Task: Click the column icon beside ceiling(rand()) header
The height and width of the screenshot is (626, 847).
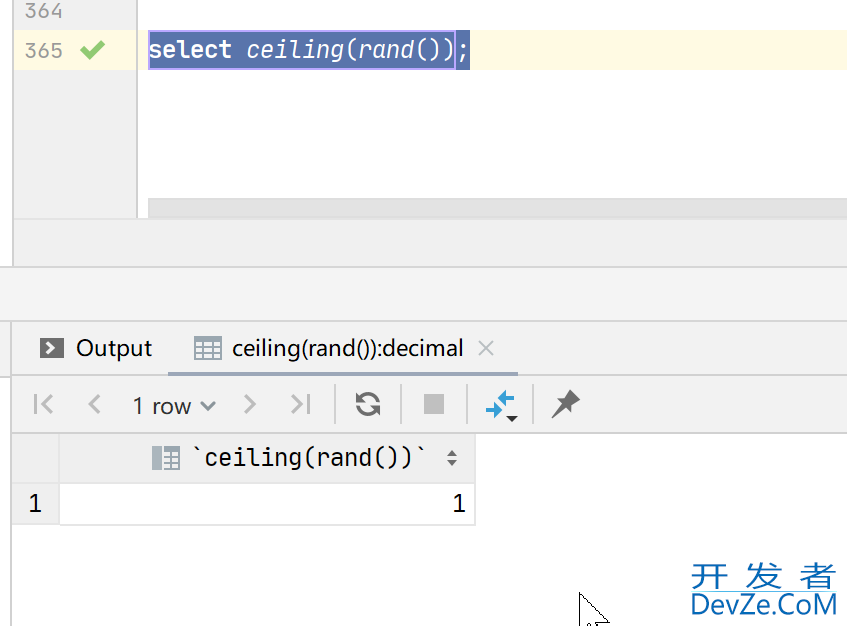Action: coord(166,458)
